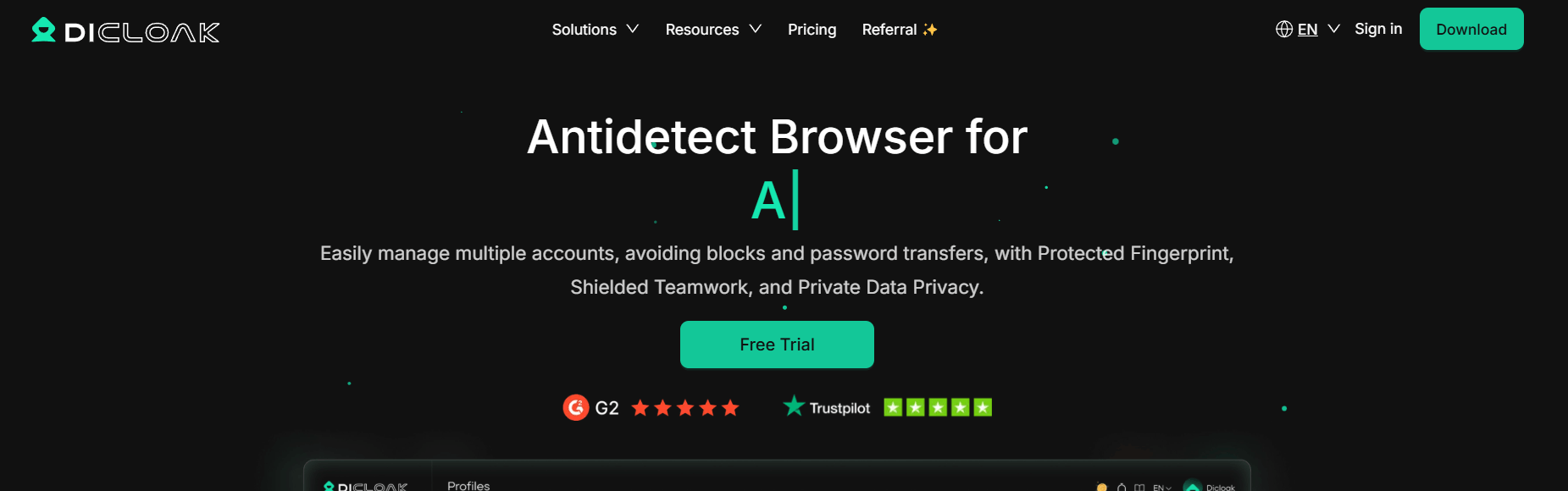Screen dimensions: 1568x491
Task: Open the Pricing page
Action: point(812,30)
